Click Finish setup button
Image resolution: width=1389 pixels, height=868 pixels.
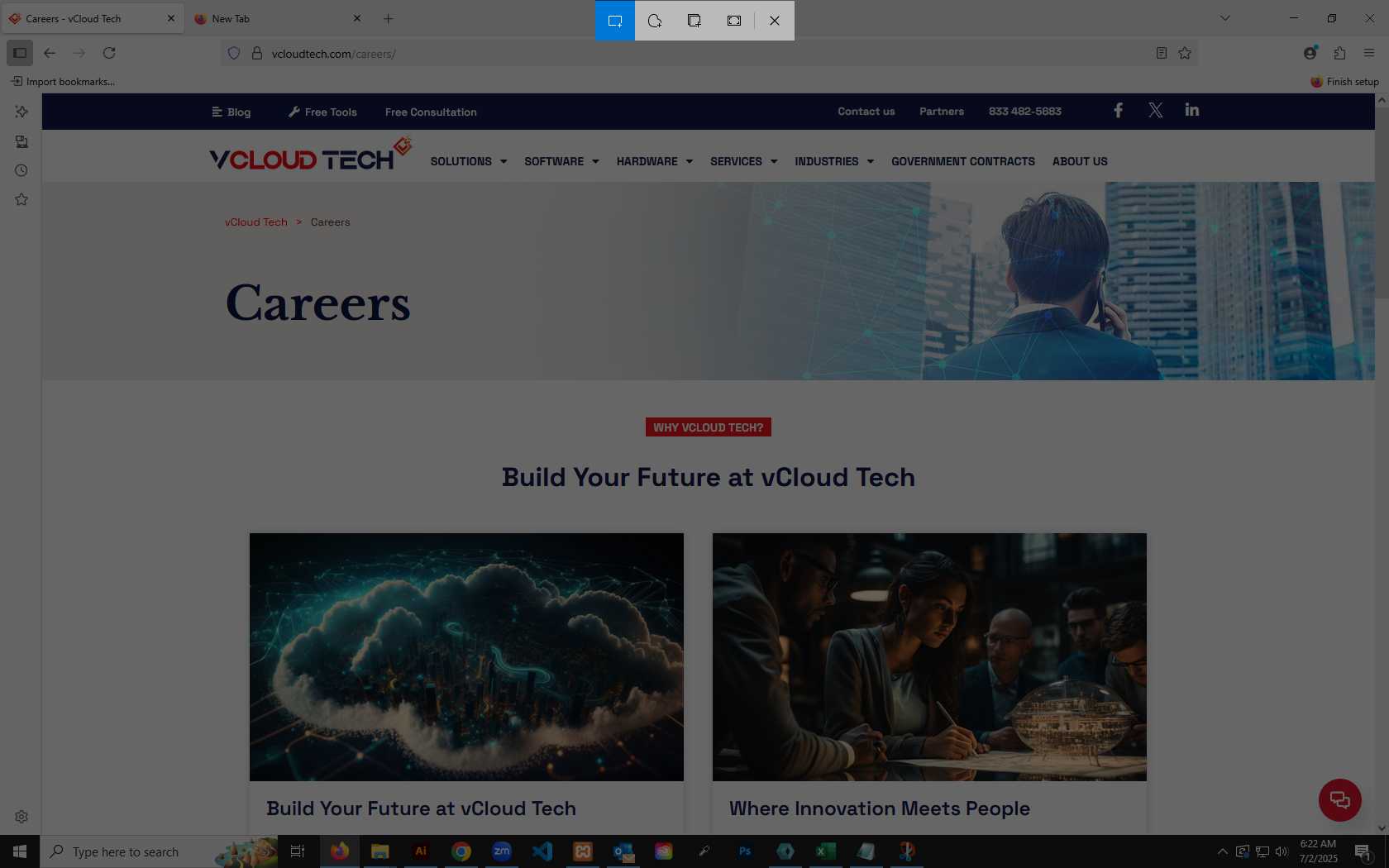click(x=1344, y=81)
